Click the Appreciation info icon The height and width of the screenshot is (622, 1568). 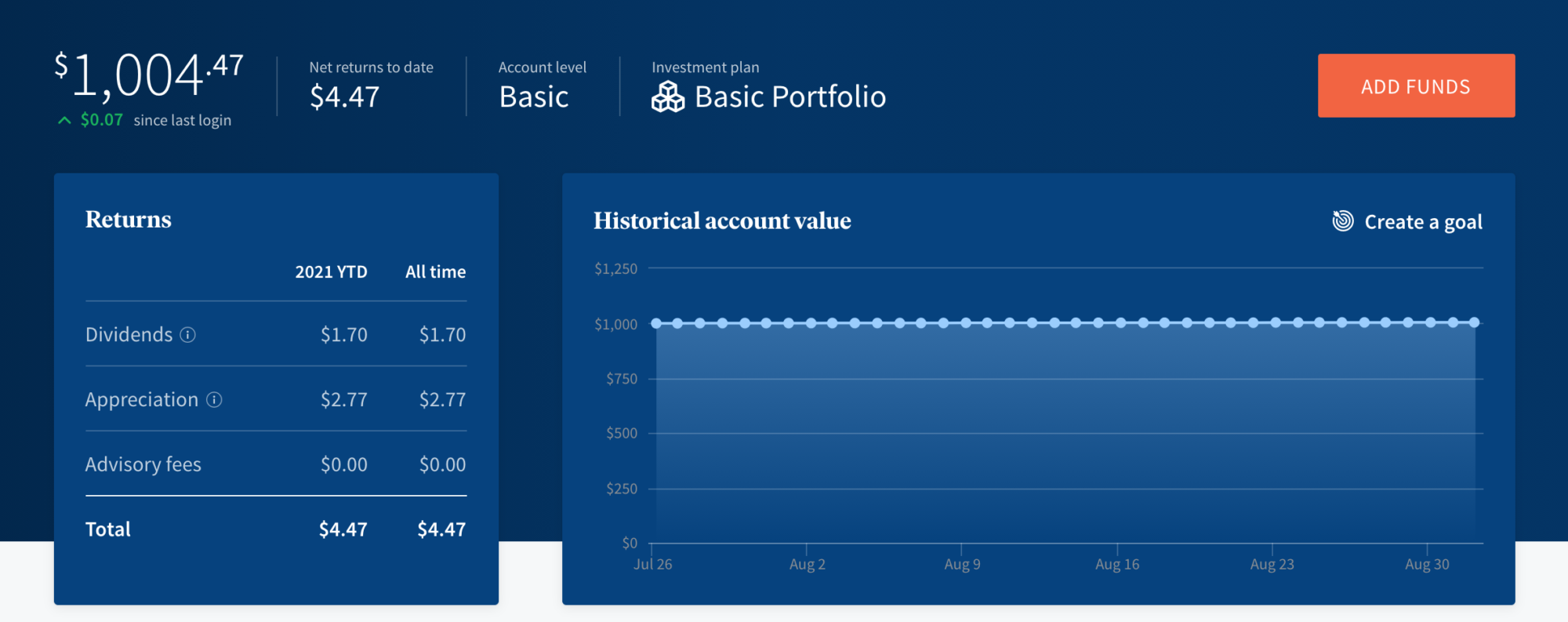[x=214, y=400]
